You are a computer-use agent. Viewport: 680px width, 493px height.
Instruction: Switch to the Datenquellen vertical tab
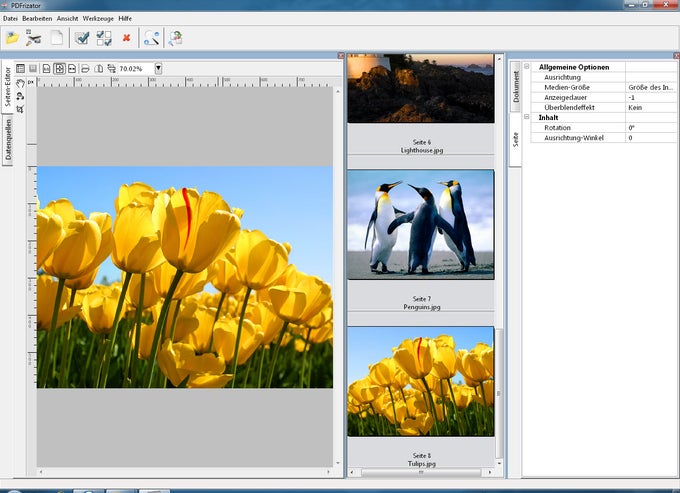pyautogui.click(x=8, y=140)
